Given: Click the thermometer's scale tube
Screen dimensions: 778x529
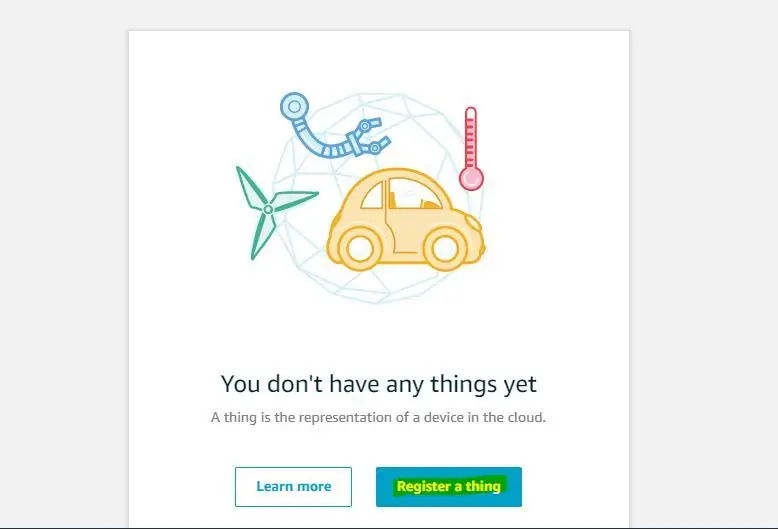Looking at the screenshot, I should click(x=471, y=137).
